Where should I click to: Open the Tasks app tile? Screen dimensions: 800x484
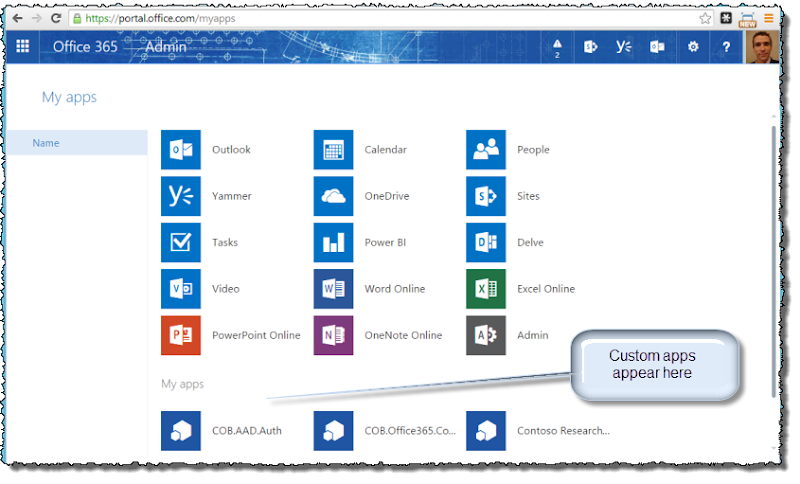181,242
